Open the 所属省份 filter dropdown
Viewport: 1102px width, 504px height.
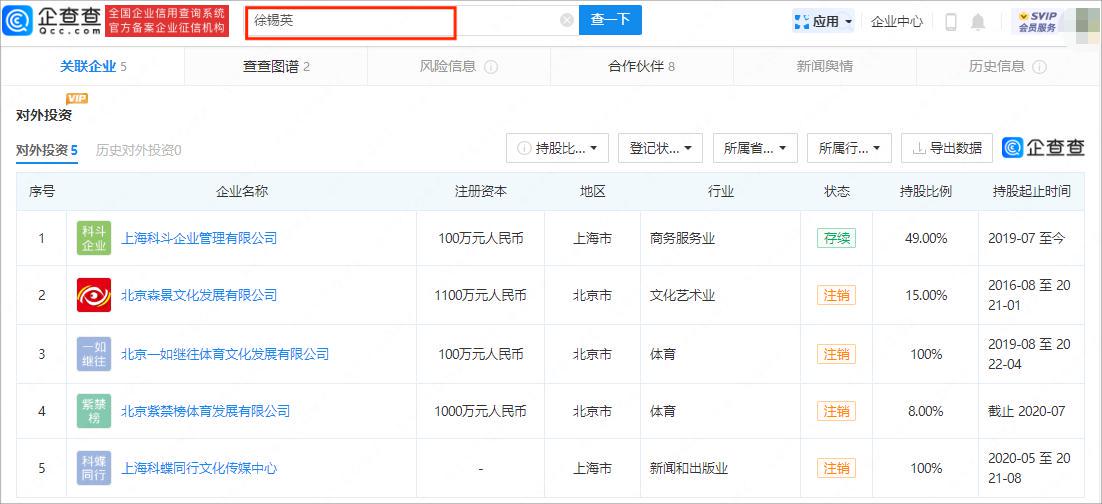pos(755,148)
